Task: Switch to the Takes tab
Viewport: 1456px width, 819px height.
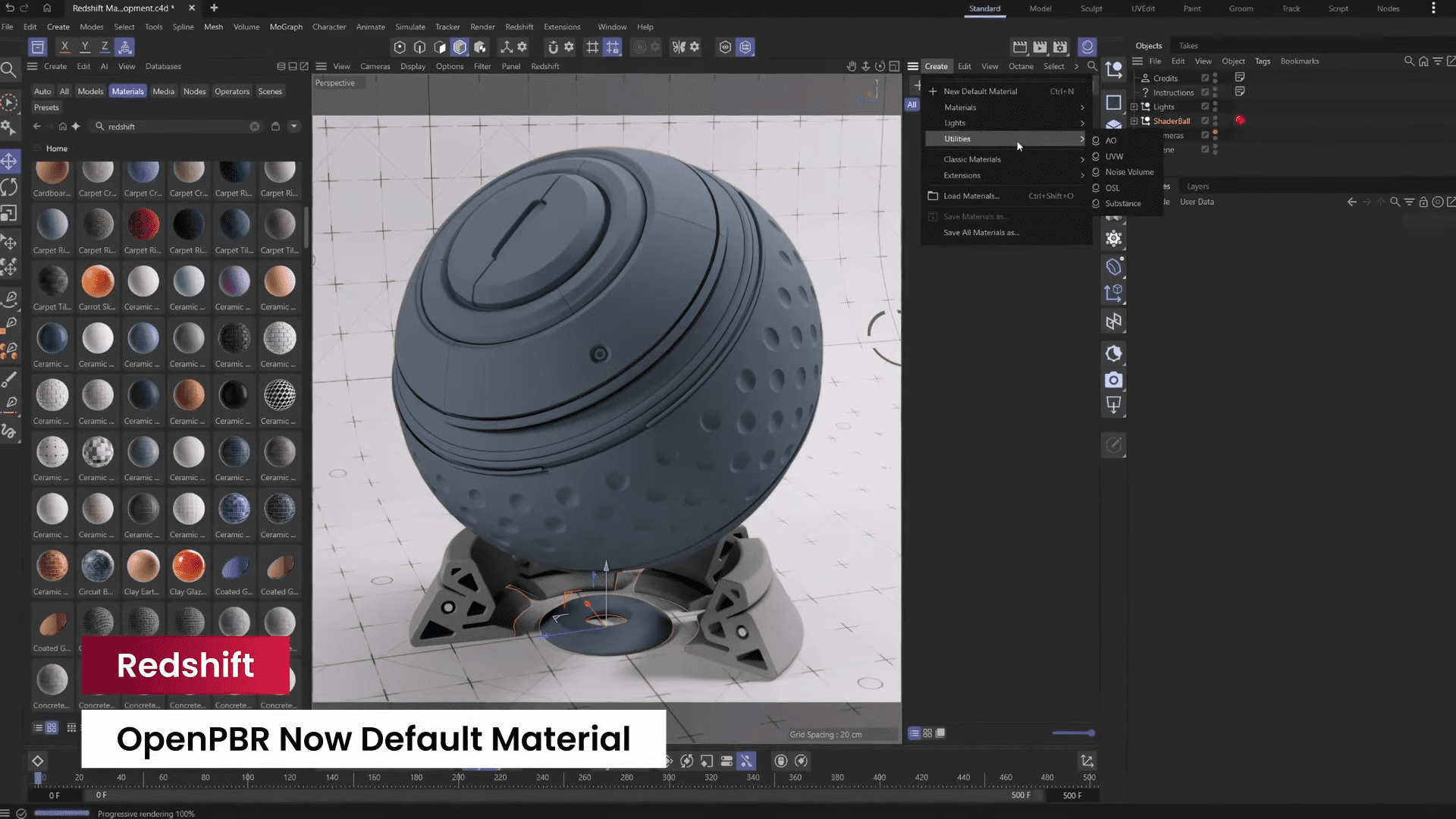Action: click(1188, 45)
